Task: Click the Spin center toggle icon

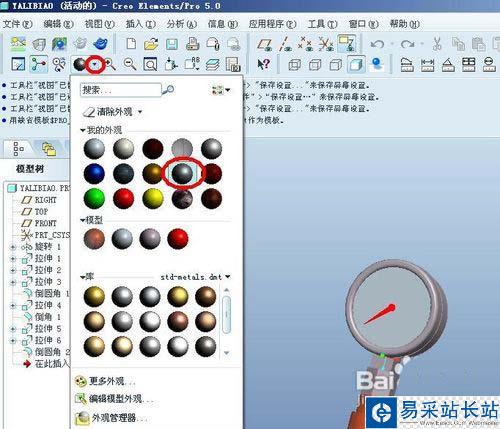Action: pos(39,64)
